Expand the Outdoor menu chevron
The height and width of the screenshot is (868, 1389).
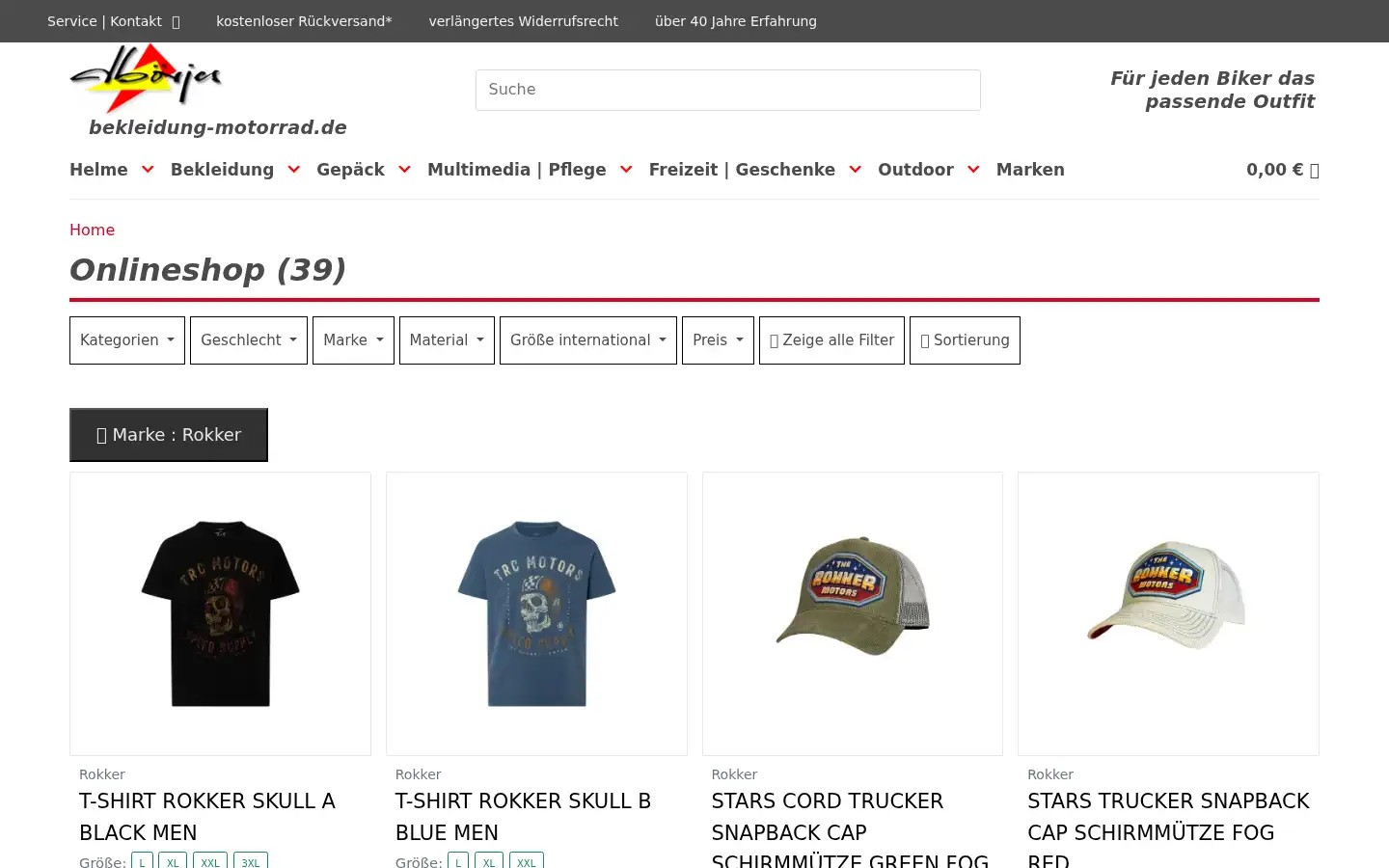coord(973,170)
